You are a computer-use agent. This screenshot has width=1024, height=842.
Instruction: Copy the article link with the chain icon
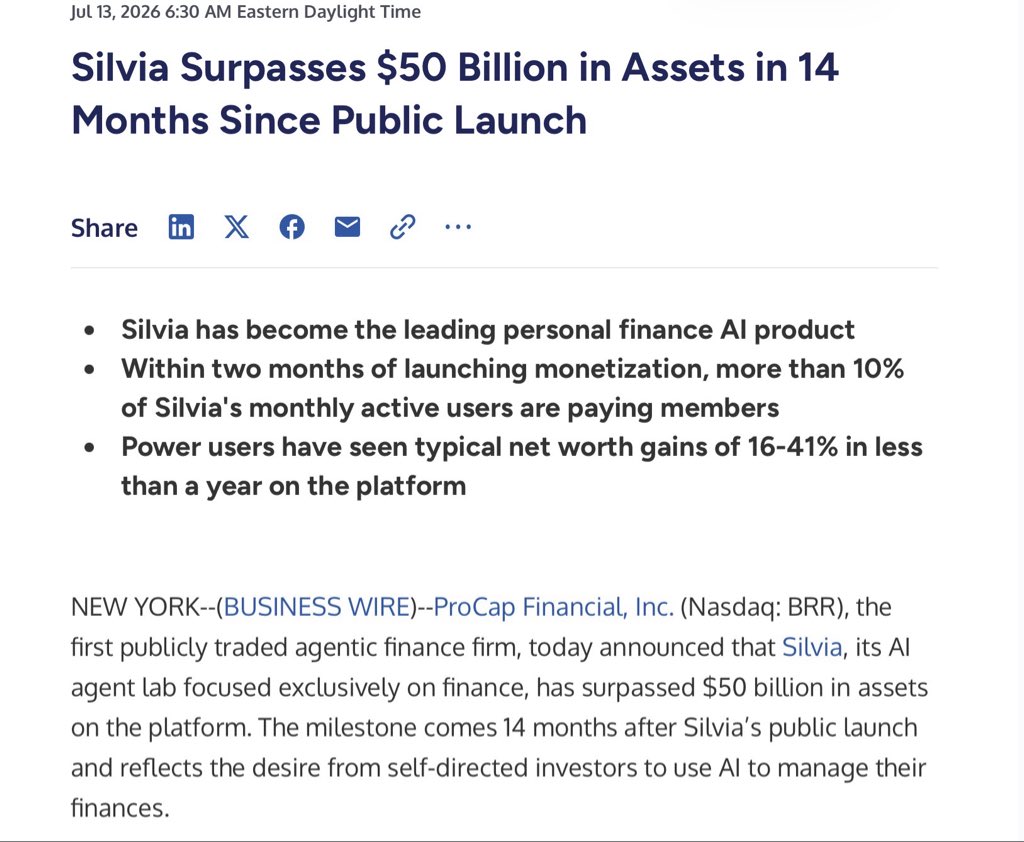tap(402, 227)
